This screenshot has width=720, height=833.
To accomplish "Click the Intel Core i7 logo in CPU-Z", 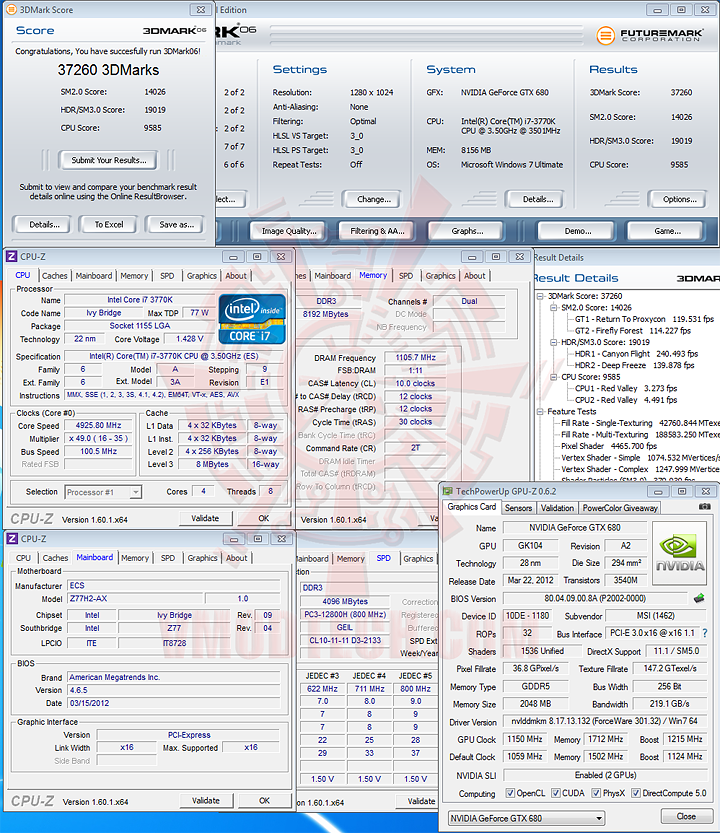I will click(x=252, y=319).
